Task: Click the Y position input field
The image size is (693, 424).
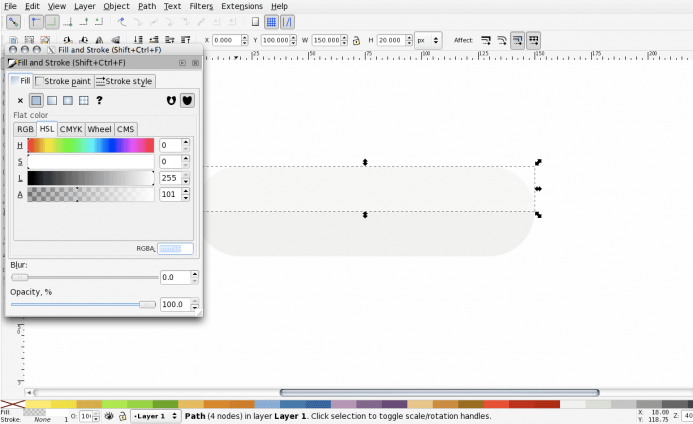Action: 276,40
